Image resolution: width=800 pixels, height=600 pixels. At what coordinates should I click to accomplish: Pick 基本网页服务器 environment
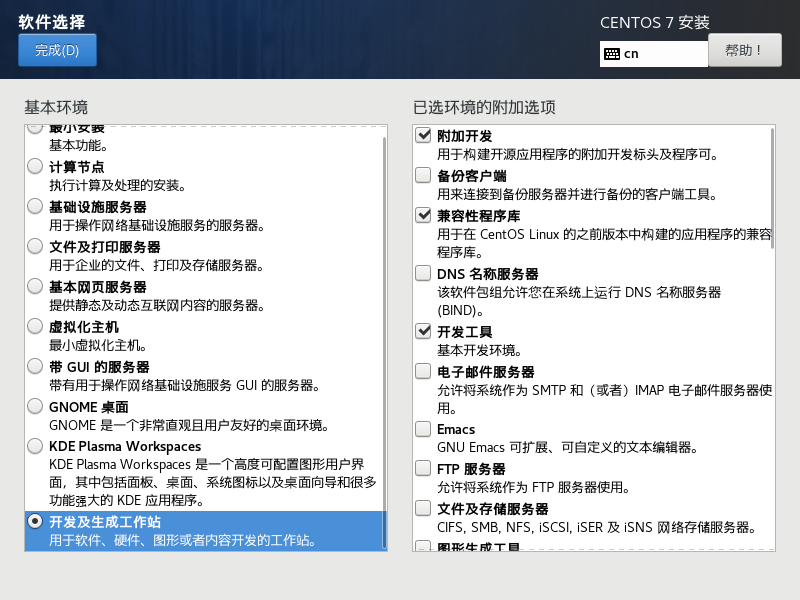(x=35, y=286)
